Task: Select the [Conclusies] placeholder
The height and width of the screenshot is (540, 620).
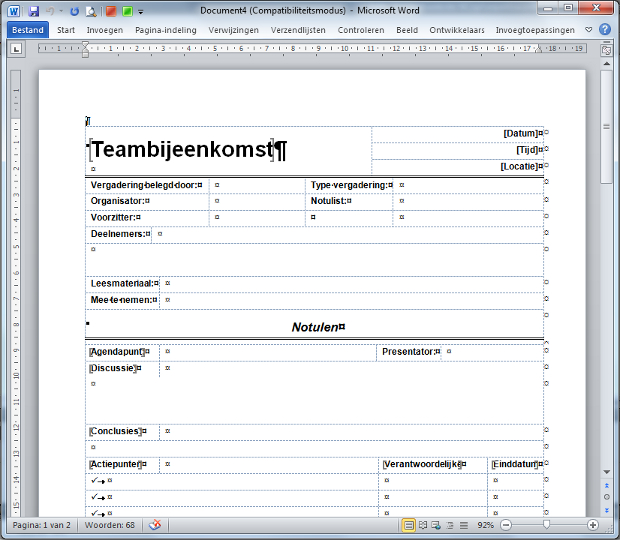Action: (115, 431)
